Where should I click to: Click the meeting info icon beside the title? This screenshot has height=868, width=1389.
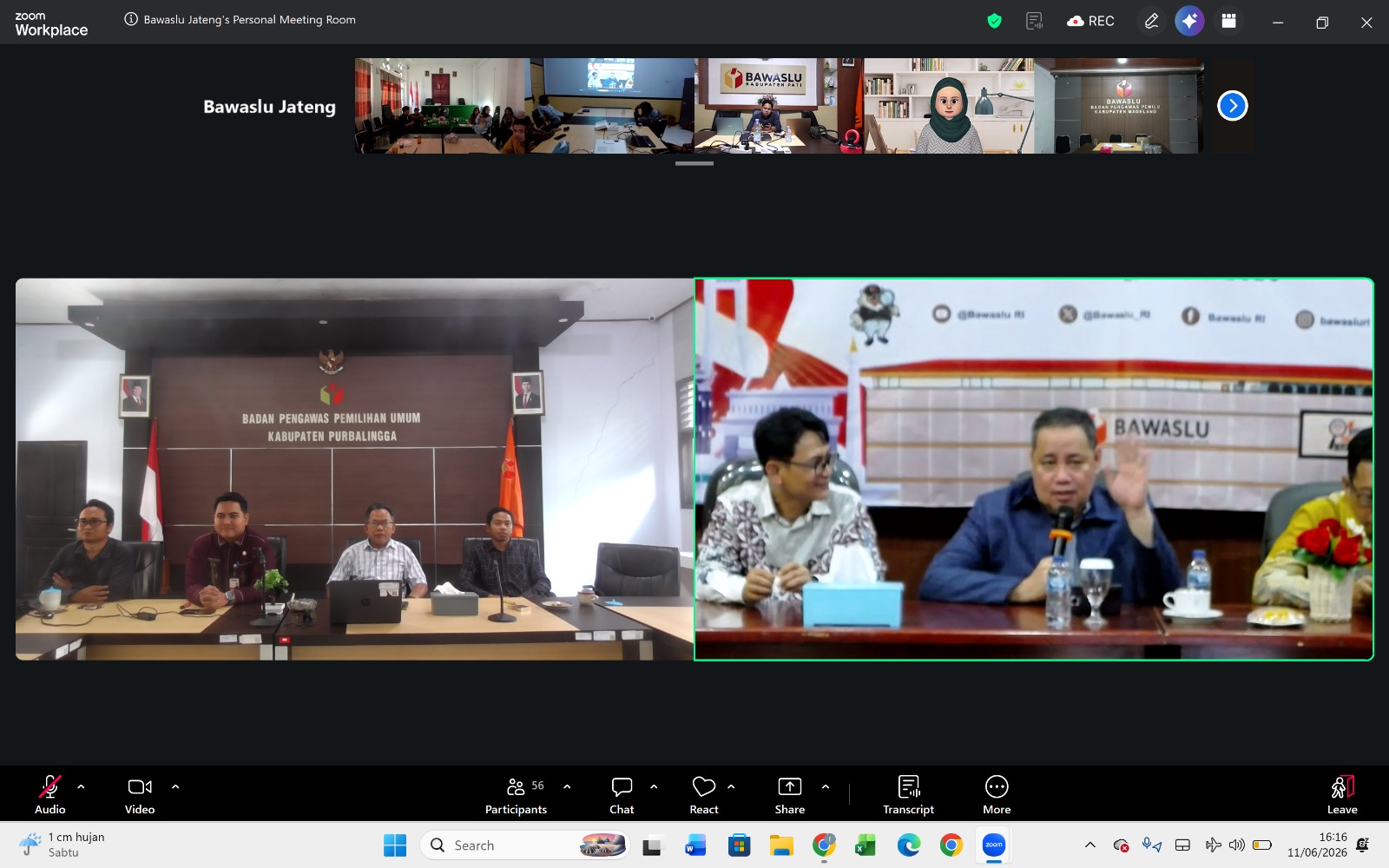[x=131, y=19]
